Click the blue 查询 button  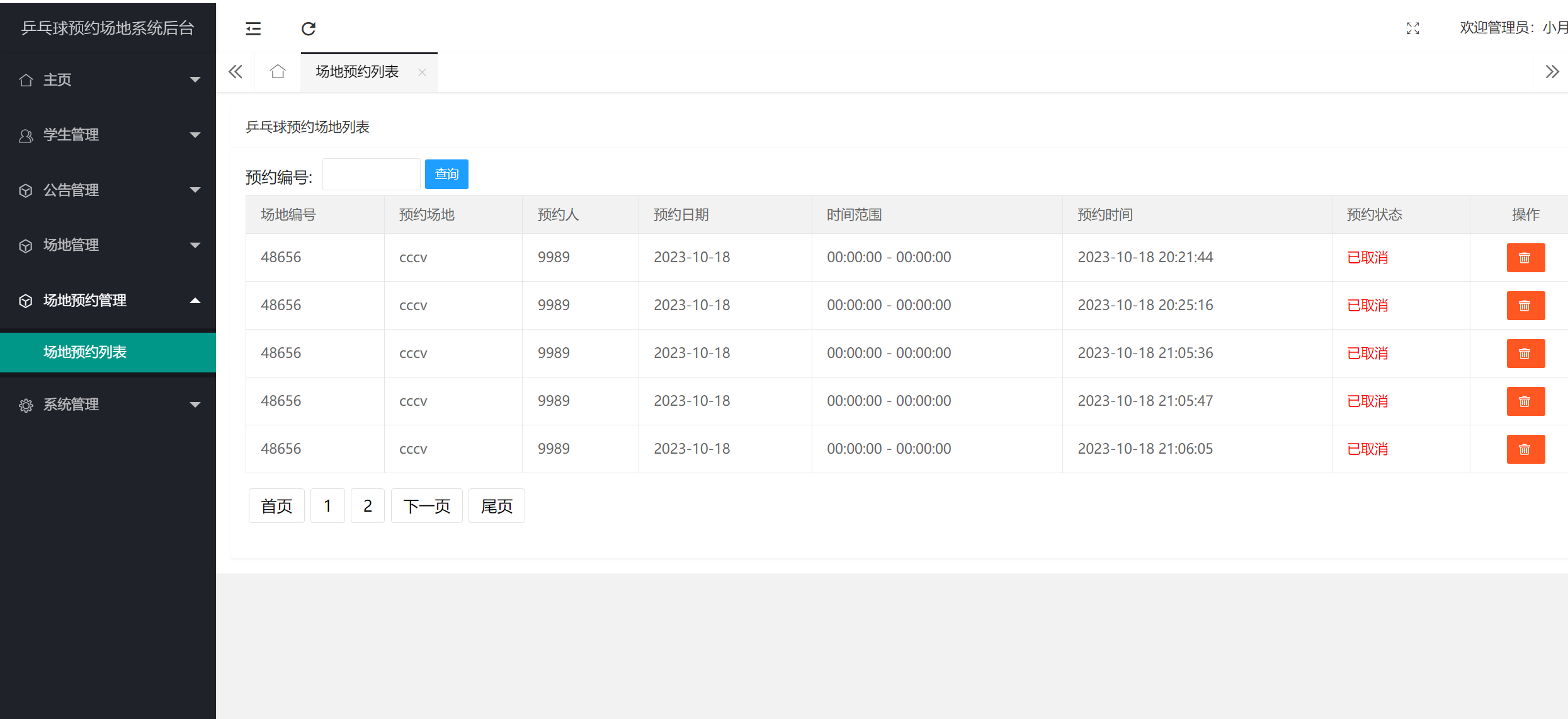[446, 174]
